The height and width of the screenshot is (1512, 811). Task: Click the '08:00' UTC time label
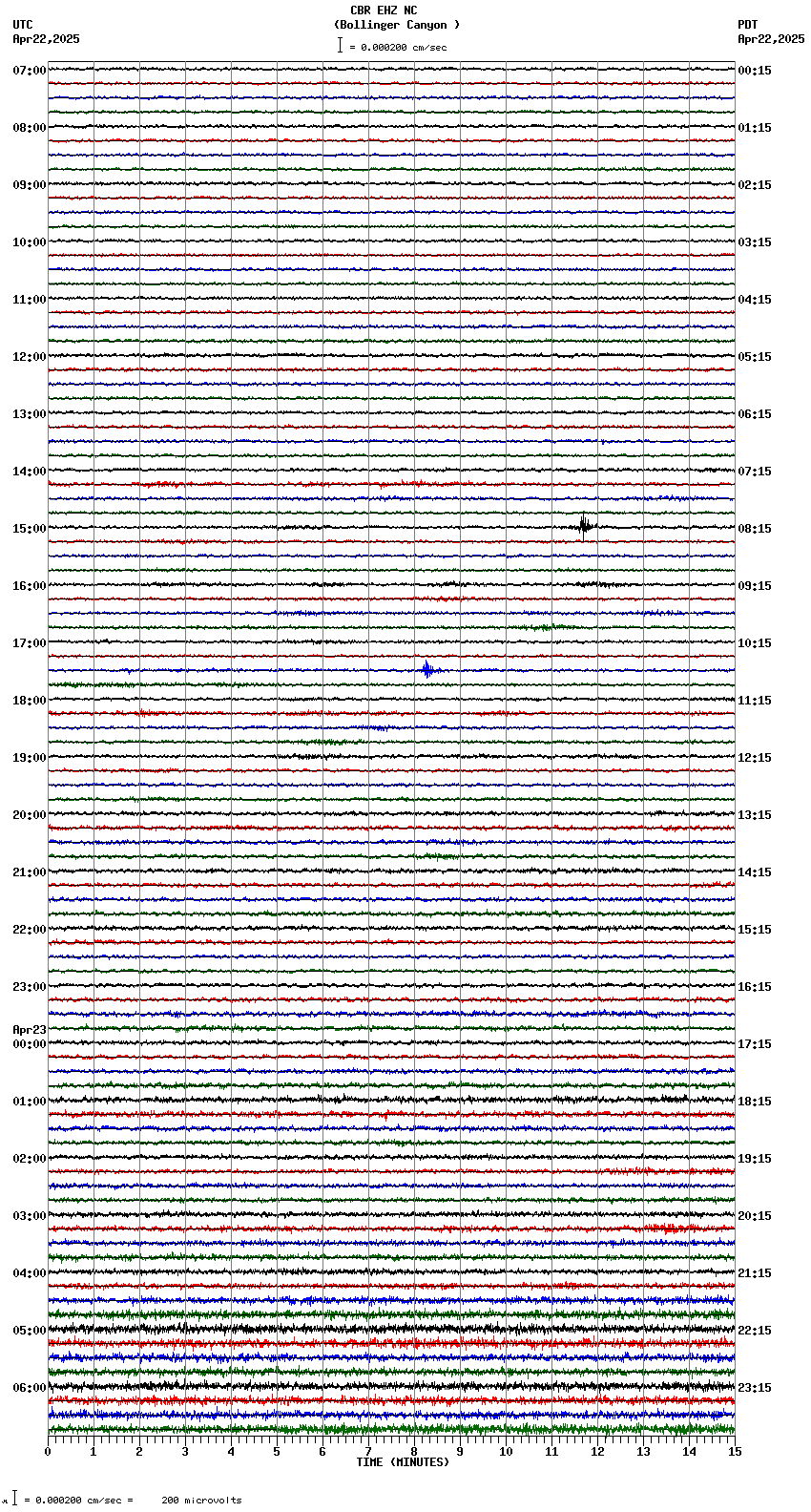pyautogui.click(x=30, y=128)
